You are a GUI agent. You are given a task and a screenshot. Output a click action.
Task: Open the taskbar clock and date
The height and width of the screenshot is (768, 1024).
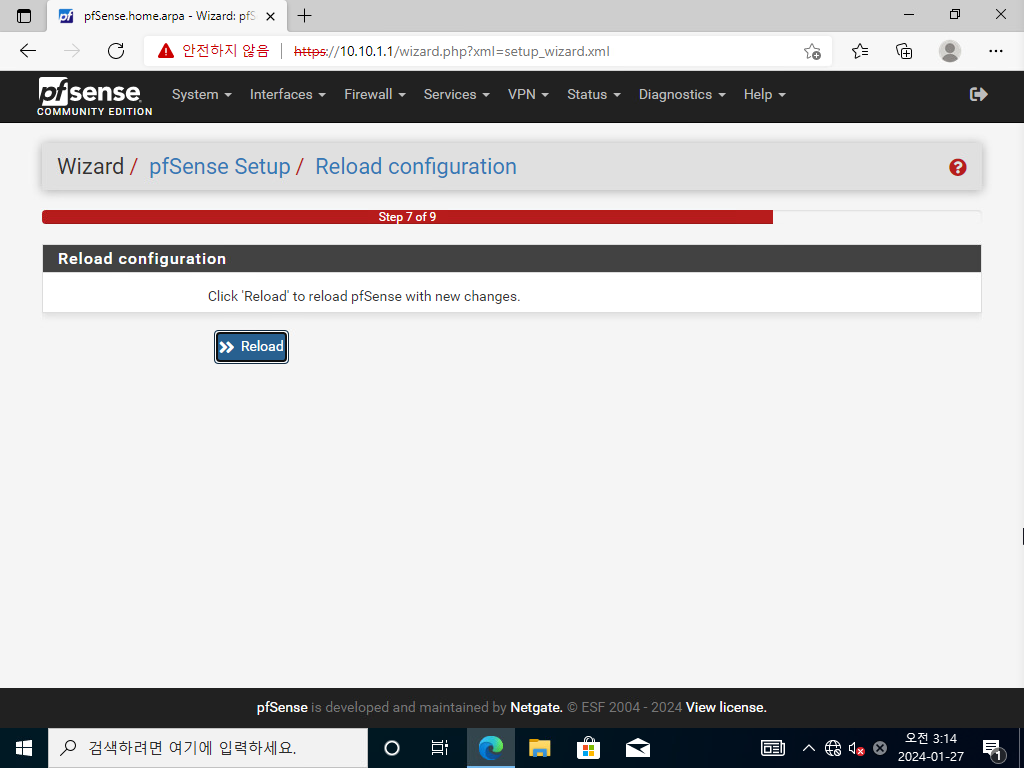[x=931, y=748]
